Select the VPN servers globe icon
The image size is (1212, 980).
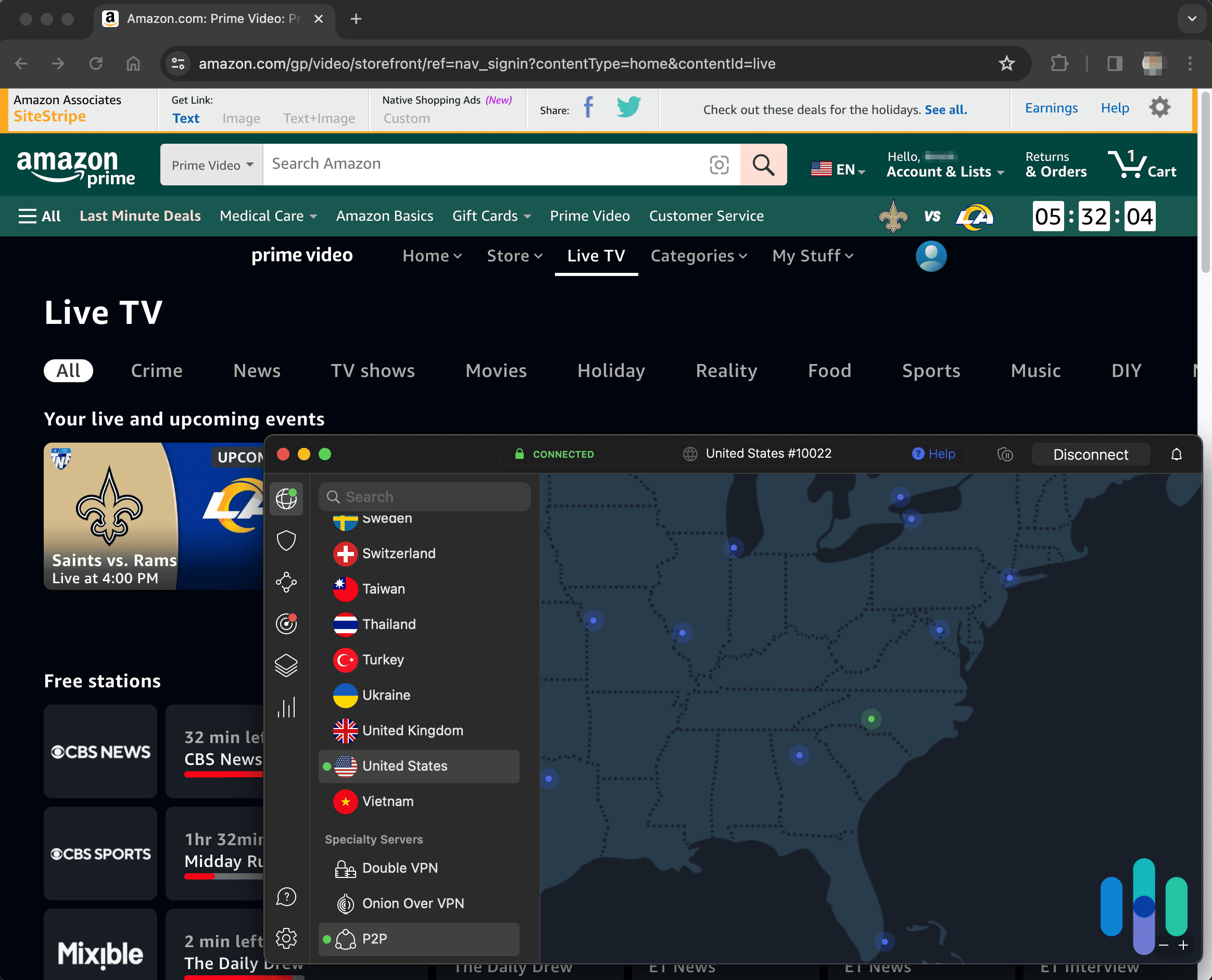tap(287, 498)
